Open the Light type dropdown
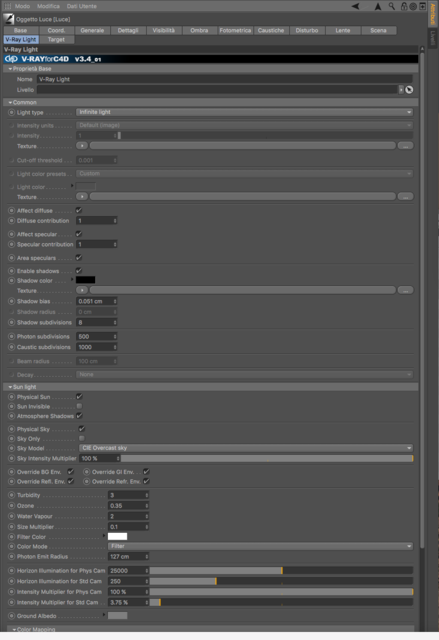This screenshot has height=640, width=439. [244, 112]
